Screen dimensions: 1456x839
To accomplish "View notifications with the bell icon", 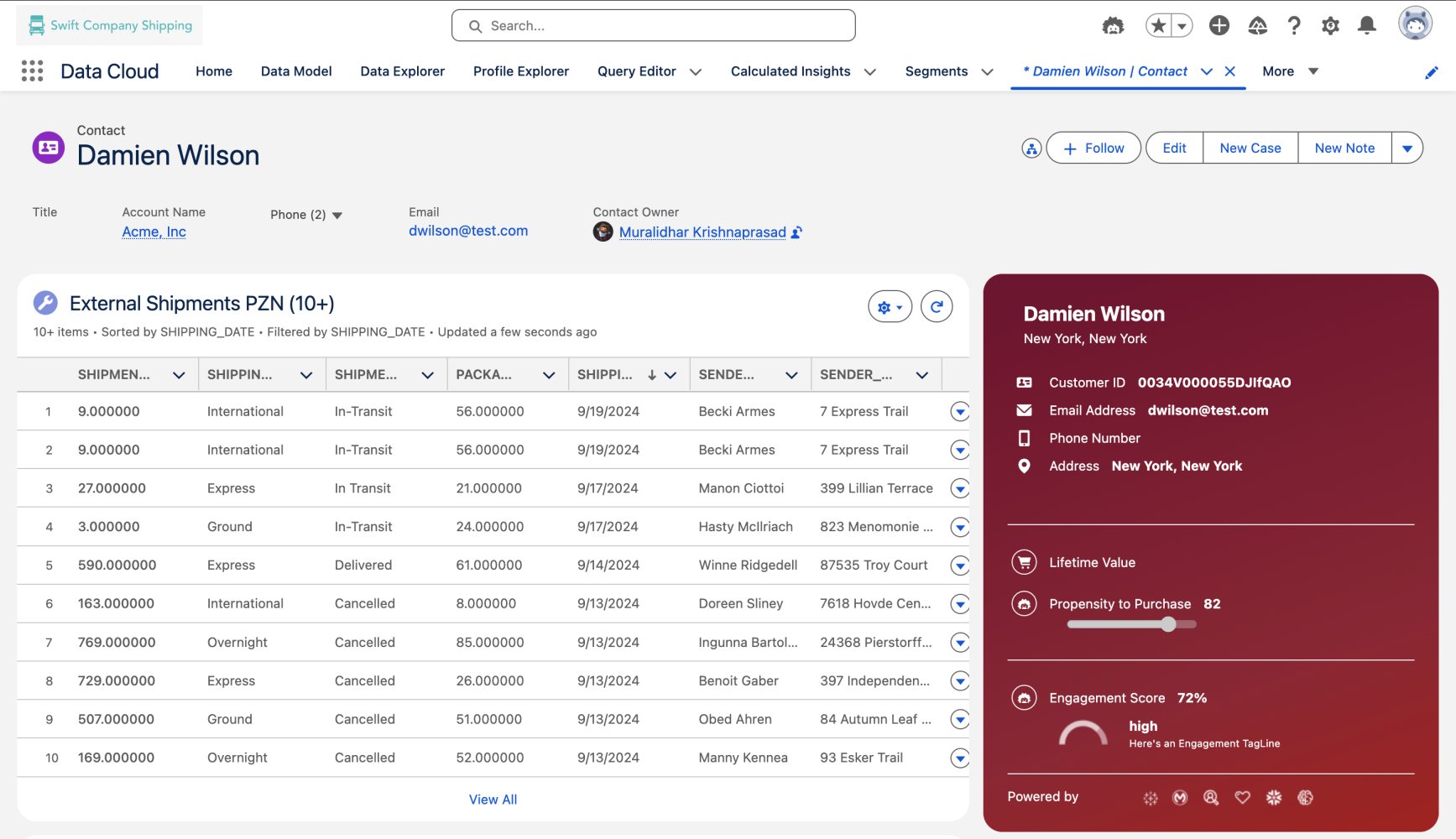I will 1366,25.
